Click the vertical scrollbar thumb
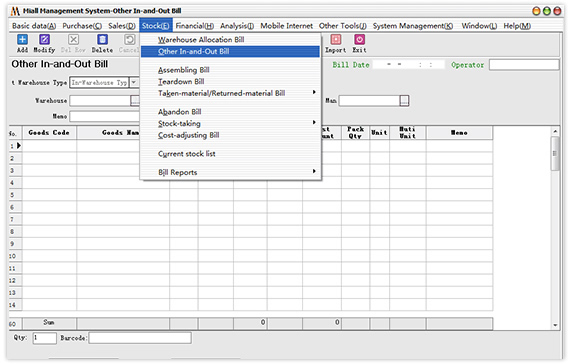The image size is (568, 364). point(555,154)
